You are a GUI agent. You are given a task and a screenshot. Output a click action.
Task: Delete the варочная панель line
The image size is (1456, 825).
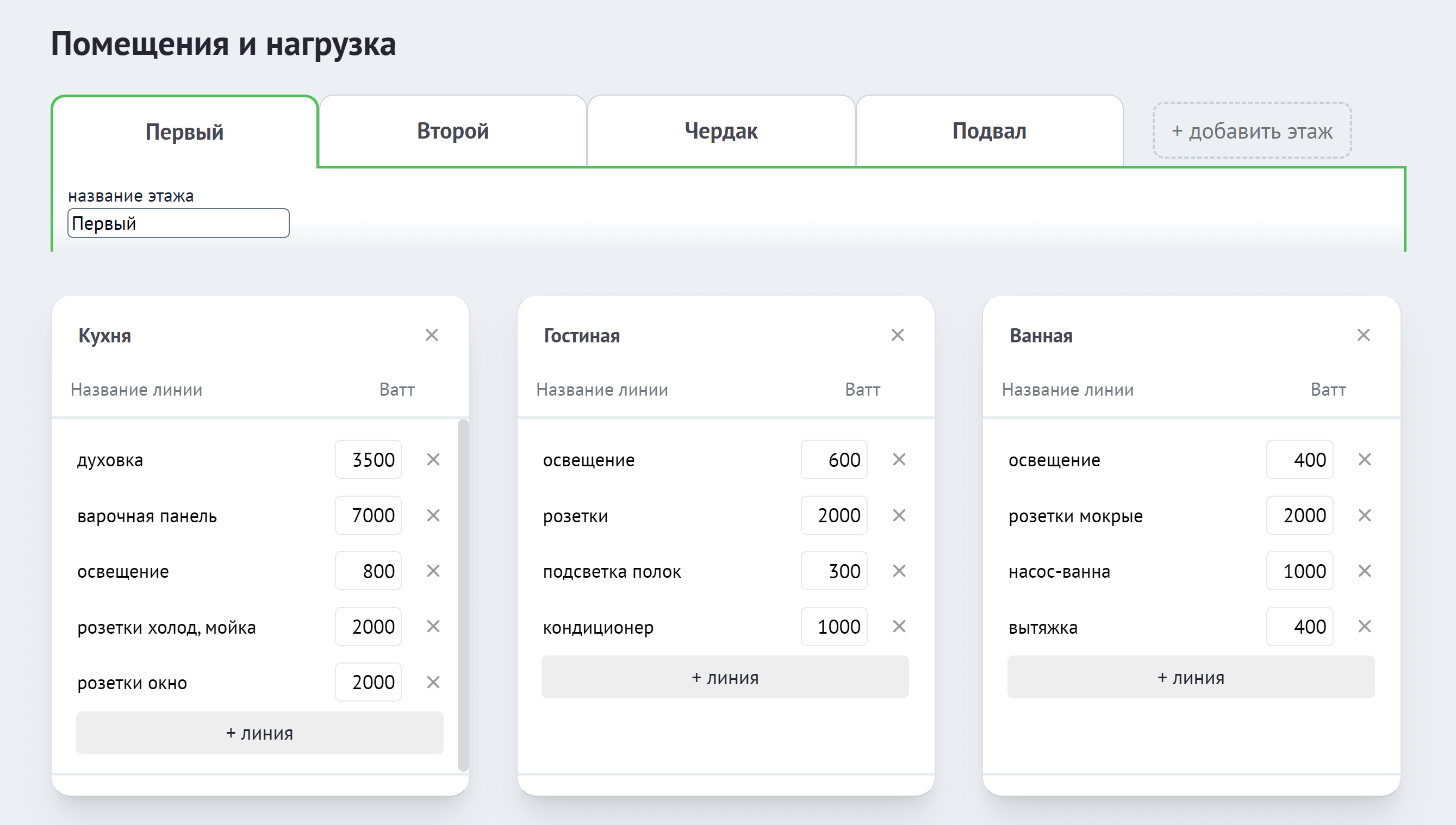tap(433, 516)
